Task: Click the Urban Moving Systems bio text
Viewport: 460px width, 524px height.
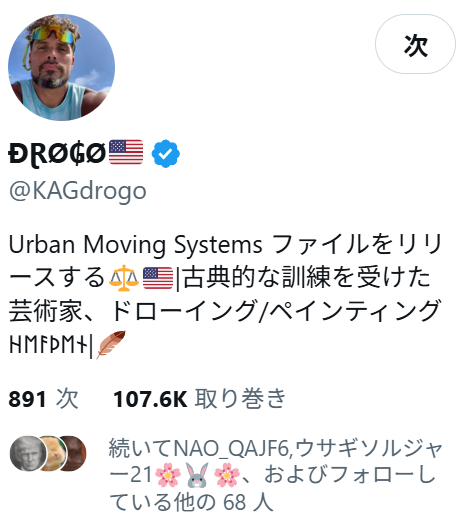Action: click(135, 245)
